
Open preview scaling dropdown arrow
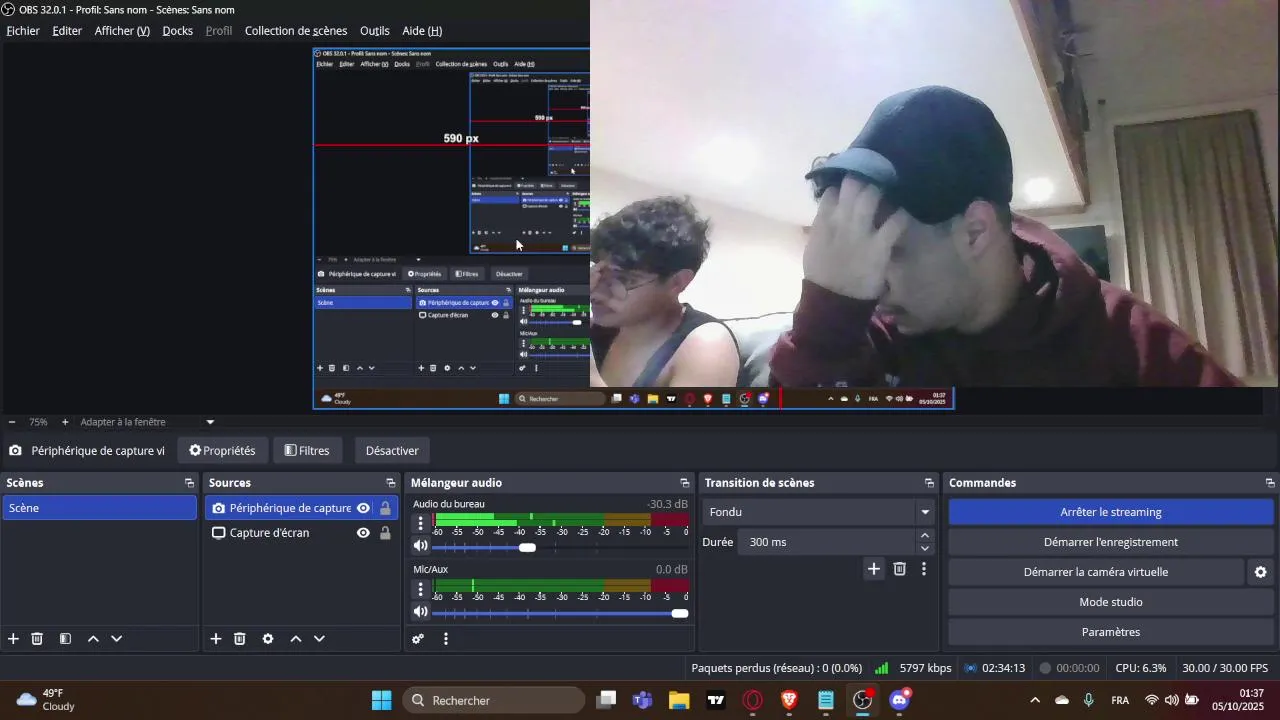click(210, 422)
